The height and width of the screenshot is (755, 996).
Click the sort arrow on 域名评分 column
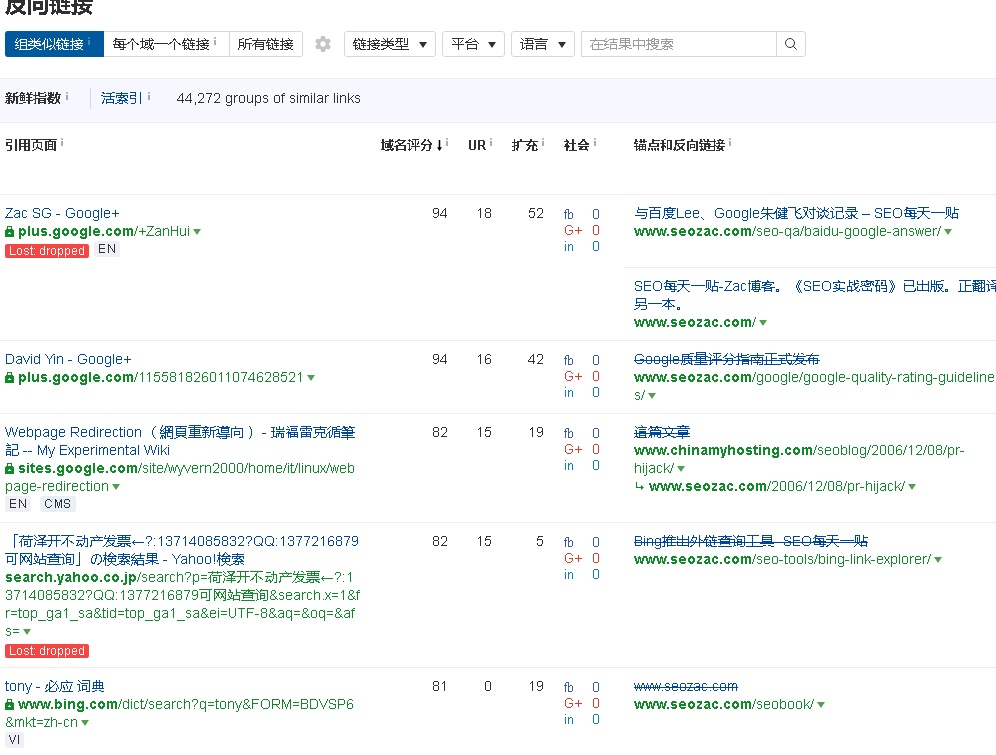pos(440,145)
